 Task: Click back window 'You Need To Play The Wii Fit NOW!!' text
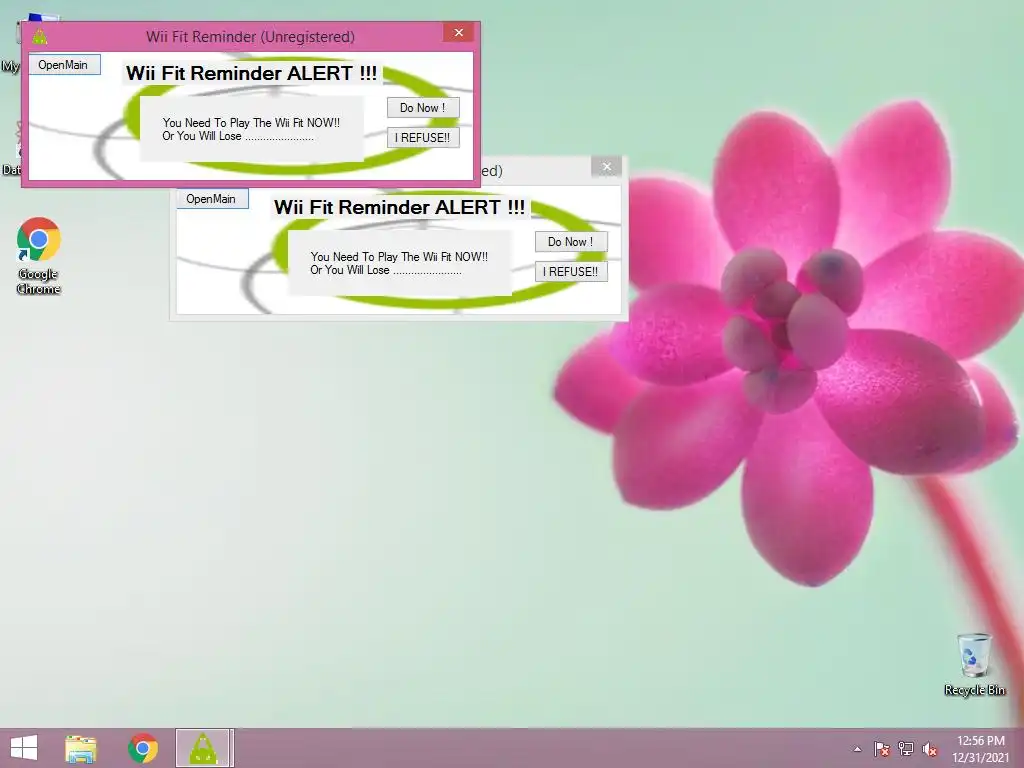click(x=399, y=257)
